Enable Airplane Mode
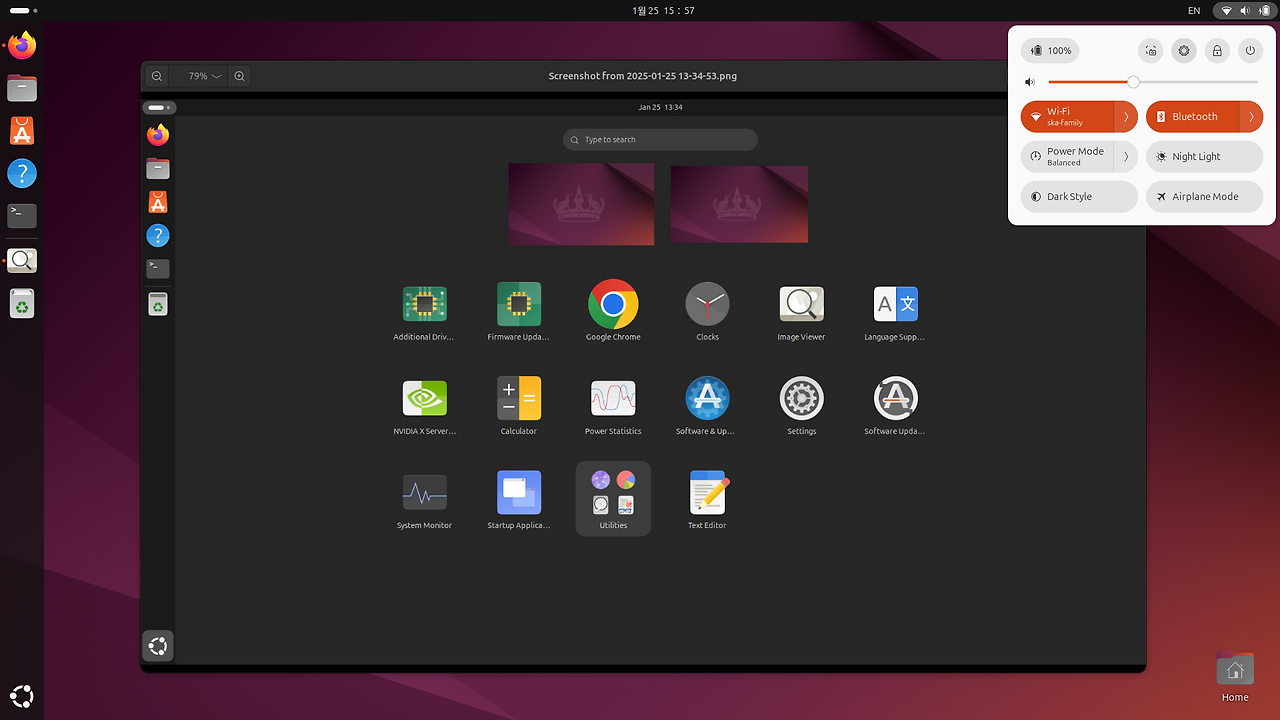 point(1204,196)
